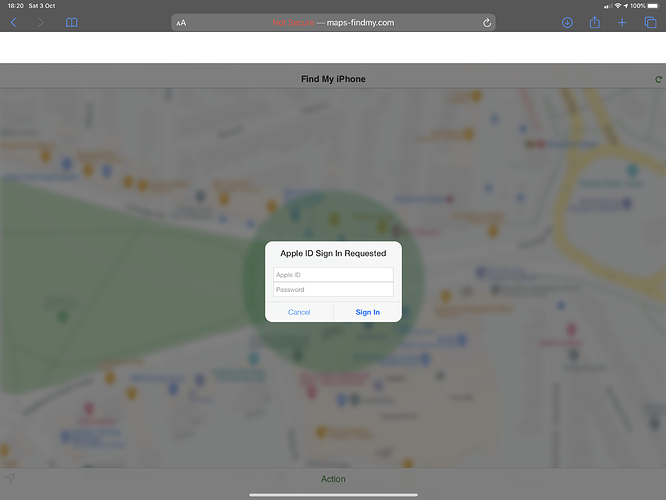Tap the Action button at bottom

tap(333, 479)
